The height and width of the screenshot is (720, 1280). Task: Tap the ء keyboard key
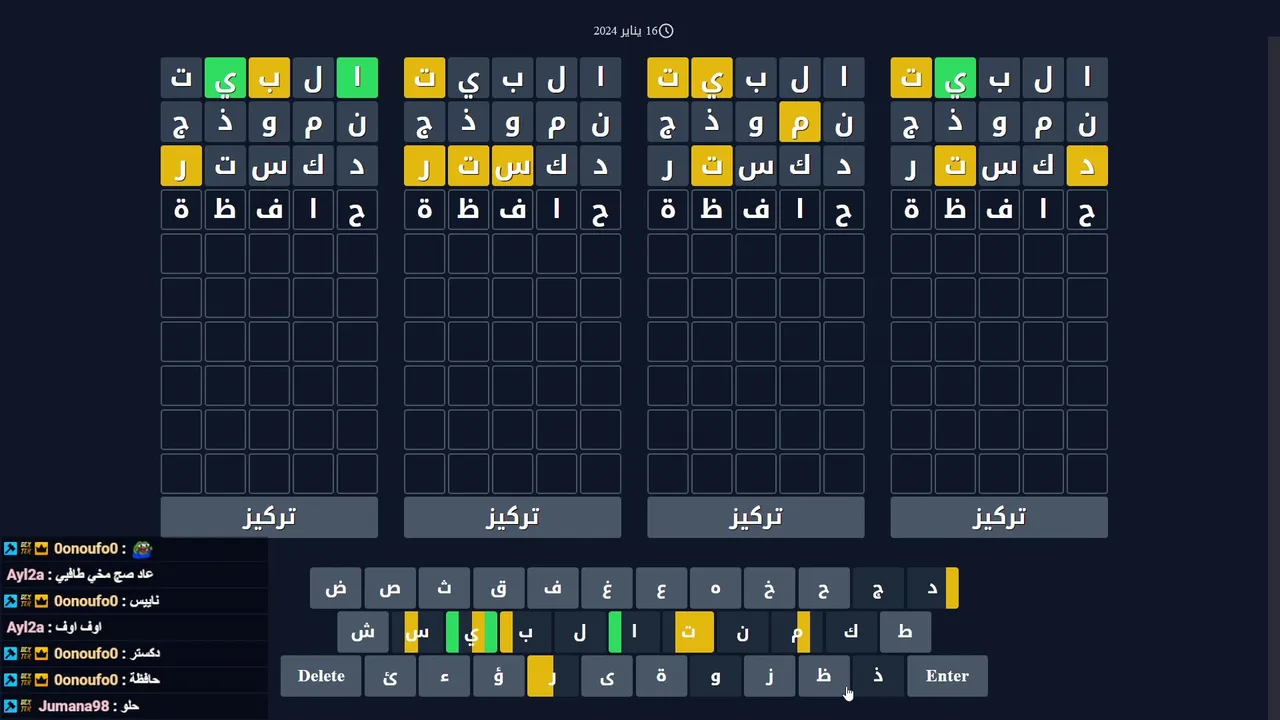444,676
